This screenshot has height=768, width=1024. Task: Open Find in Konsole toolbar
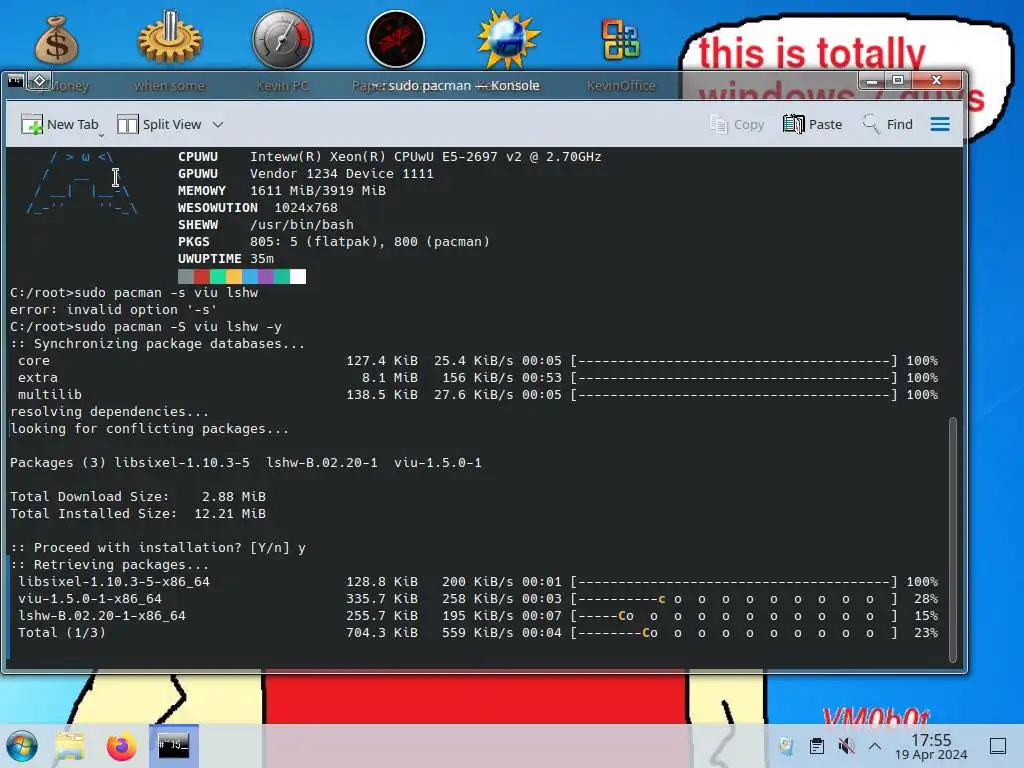click(x=887, y=124)
